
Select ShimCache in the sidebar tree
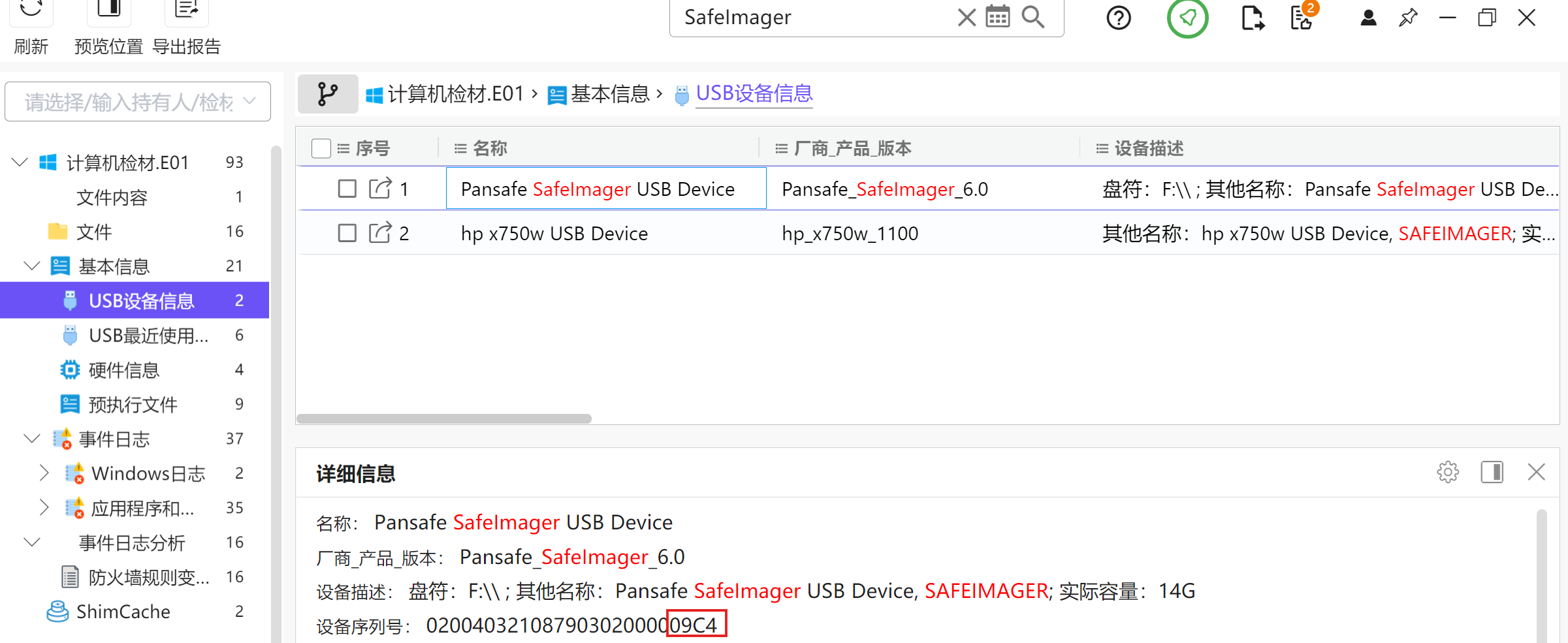(x=123, y=612)
